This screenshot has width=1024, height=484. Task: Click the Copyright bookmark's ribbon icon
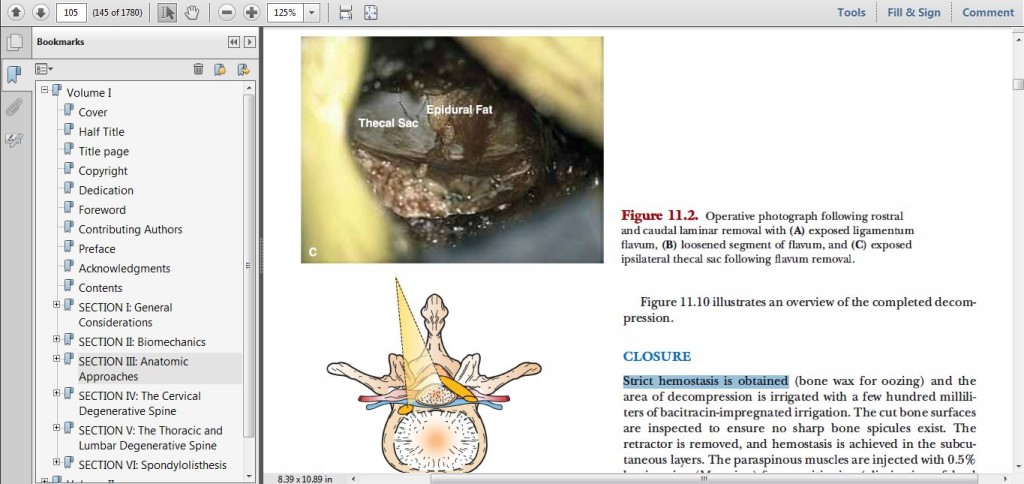point(69,169)
